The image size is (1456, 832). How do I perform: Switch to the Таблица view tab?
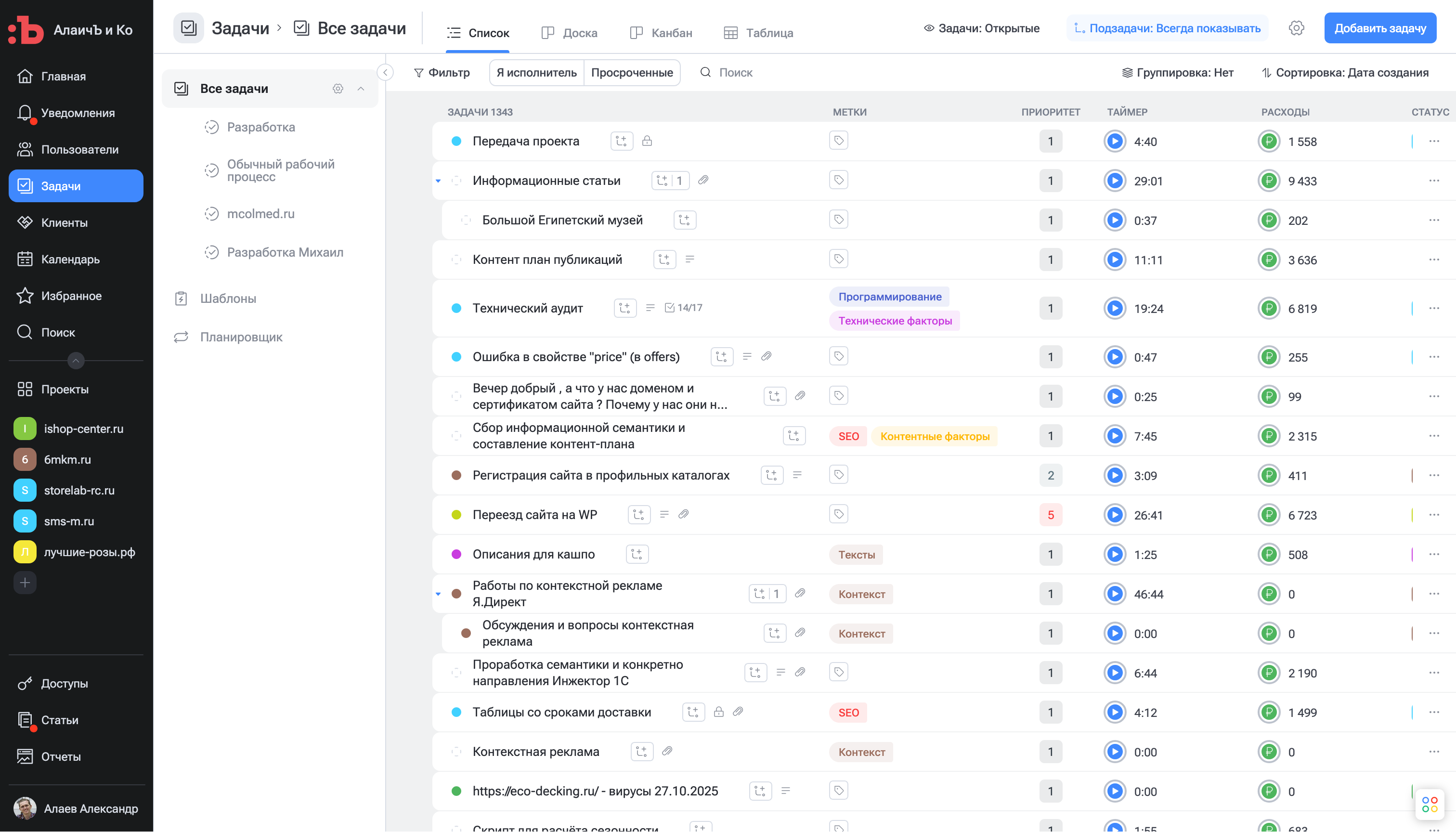coord(758,33)
